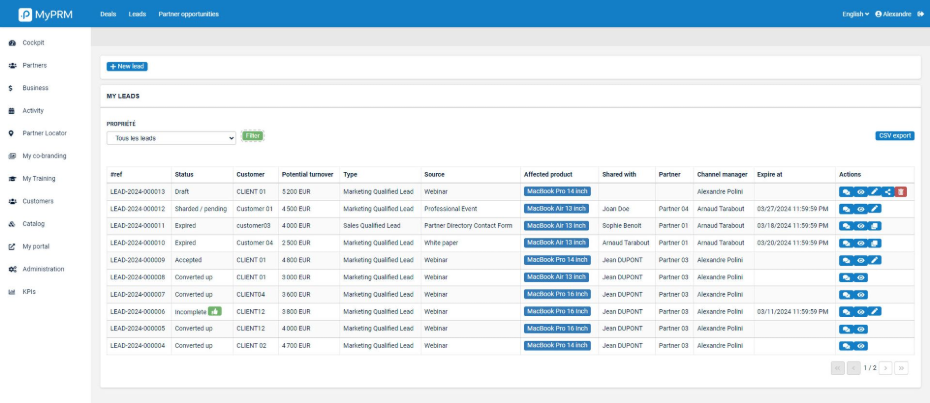The image size is (930, 403).
Task: Click share icon for LEAD-2024-000013
Action: tap(888, 191)
